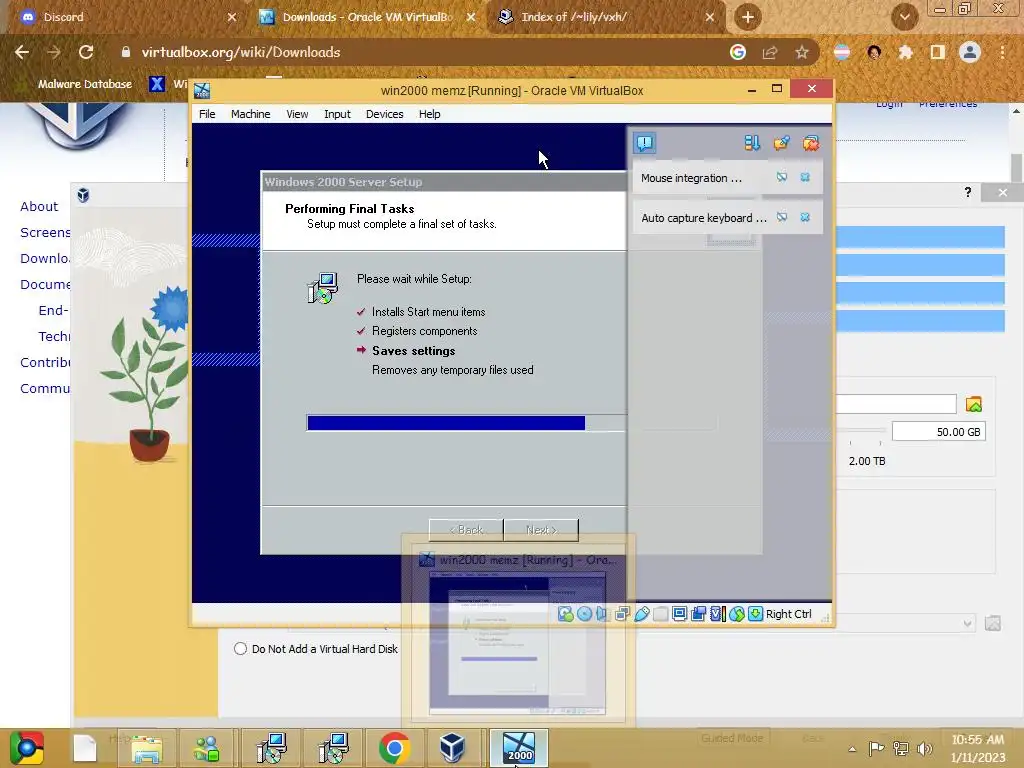Click the mouse integration status icon
This screenshot has height=768, width=1024.
737,614
